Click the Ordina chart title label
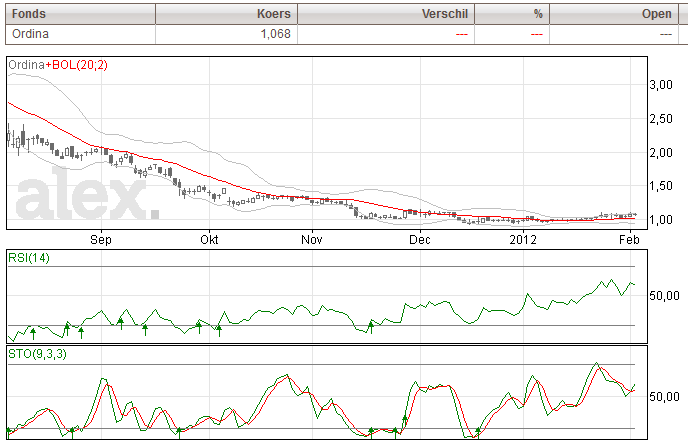 (x=26, y=65)
